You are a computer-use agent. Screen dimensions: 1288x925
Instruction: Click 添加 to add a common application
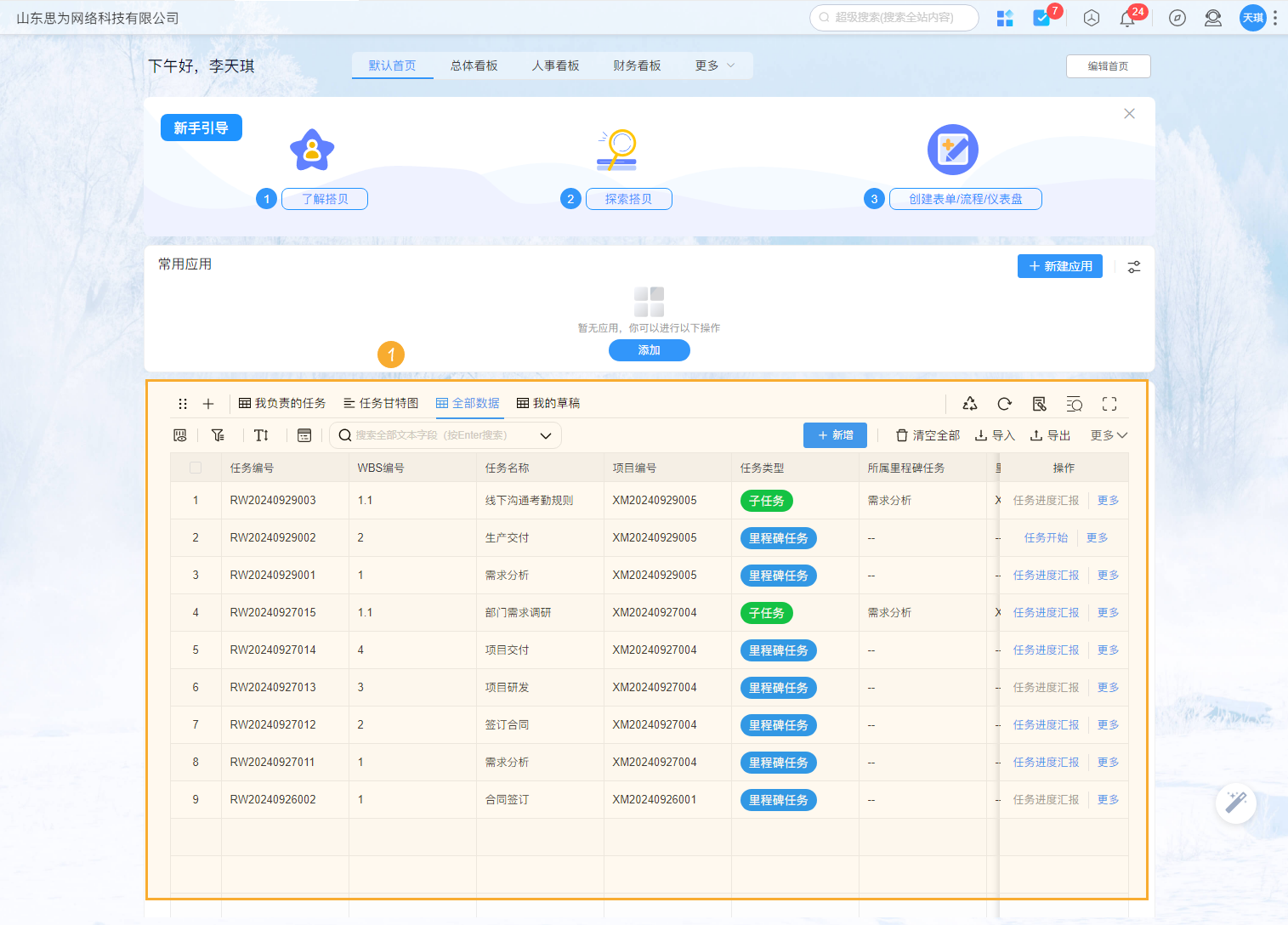pos(649,349)
